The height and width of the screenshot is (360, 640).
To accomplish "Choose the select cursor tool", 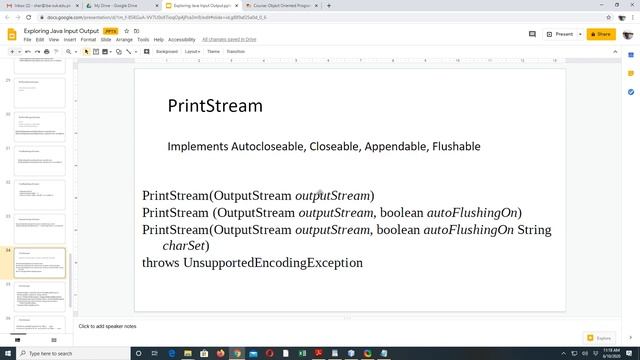I will coord(86,52).
